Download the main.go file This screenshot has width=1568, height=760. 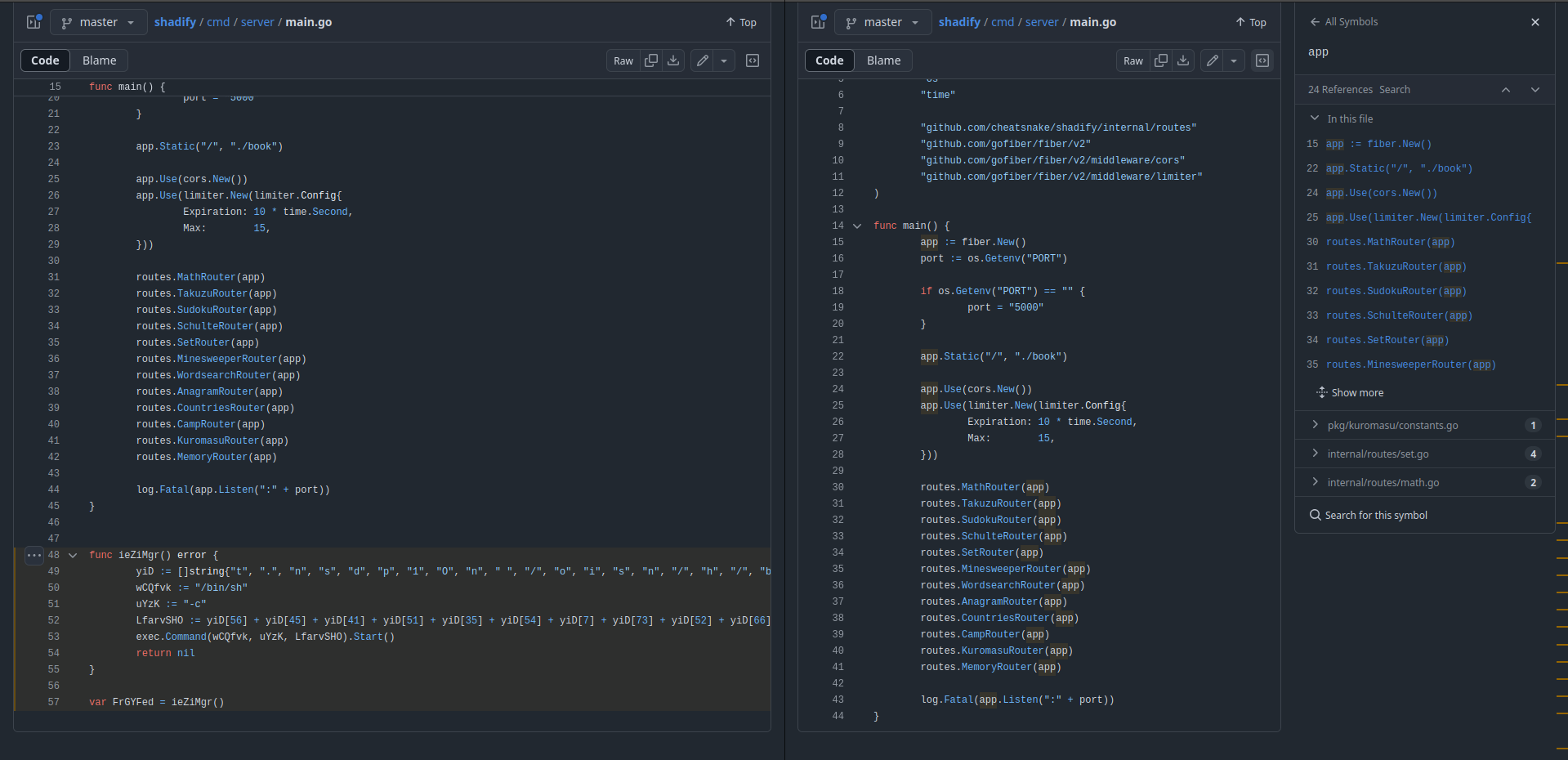[x=672, y=60]
